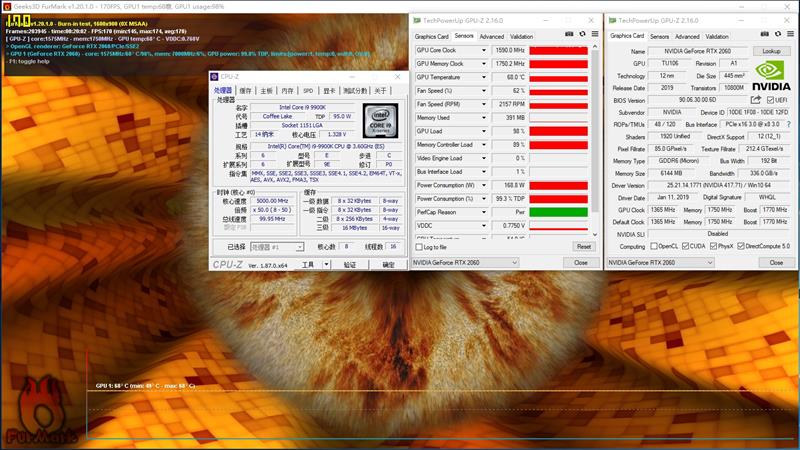The width and height of the screenshot is (800, 450).
Task: Open the GPU Temperature sensor dropdown
Action: (x=484, y=77)
